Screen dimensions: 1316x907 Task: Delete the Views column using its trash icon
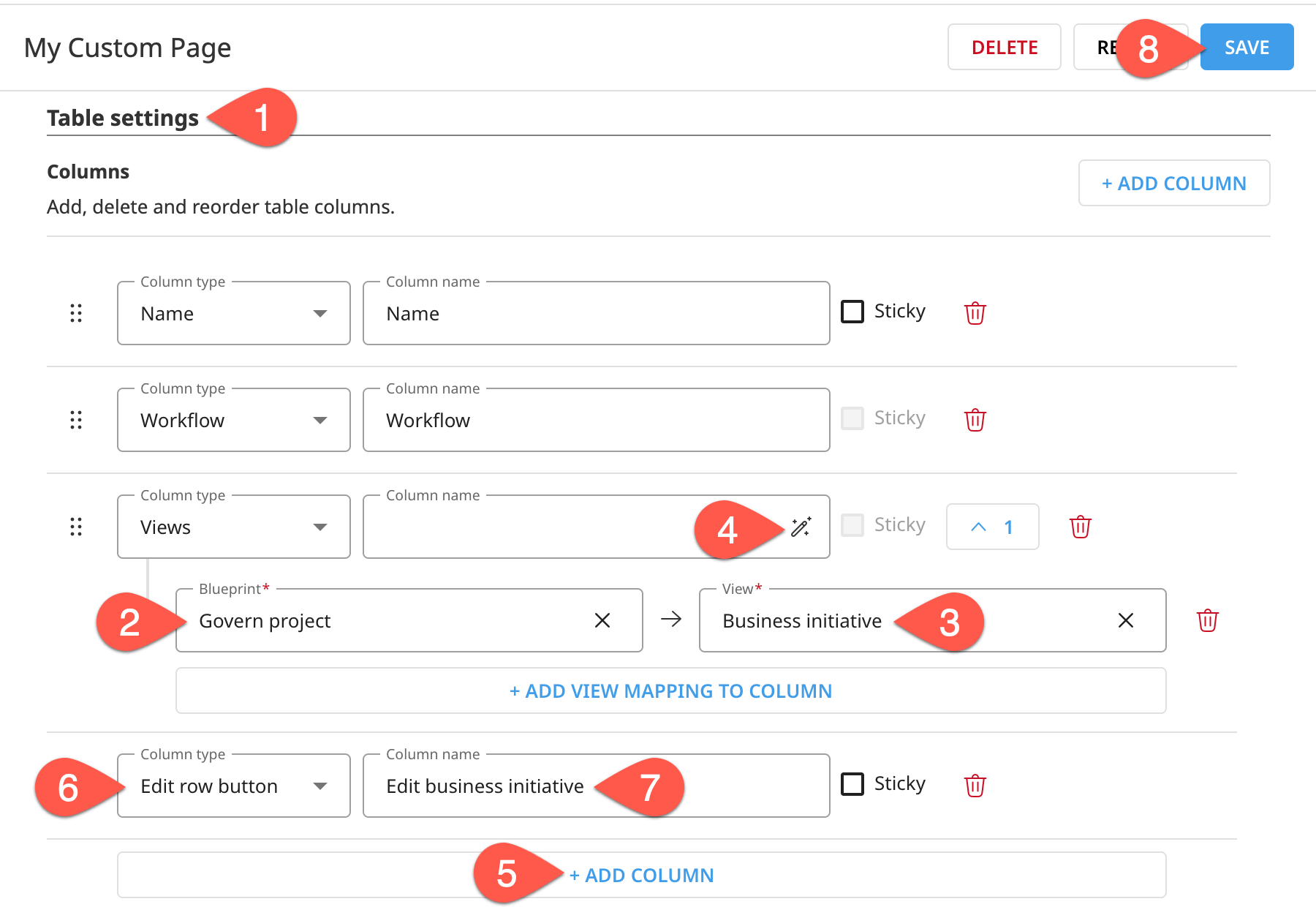pyautogui.click(x=1081, y=526)
